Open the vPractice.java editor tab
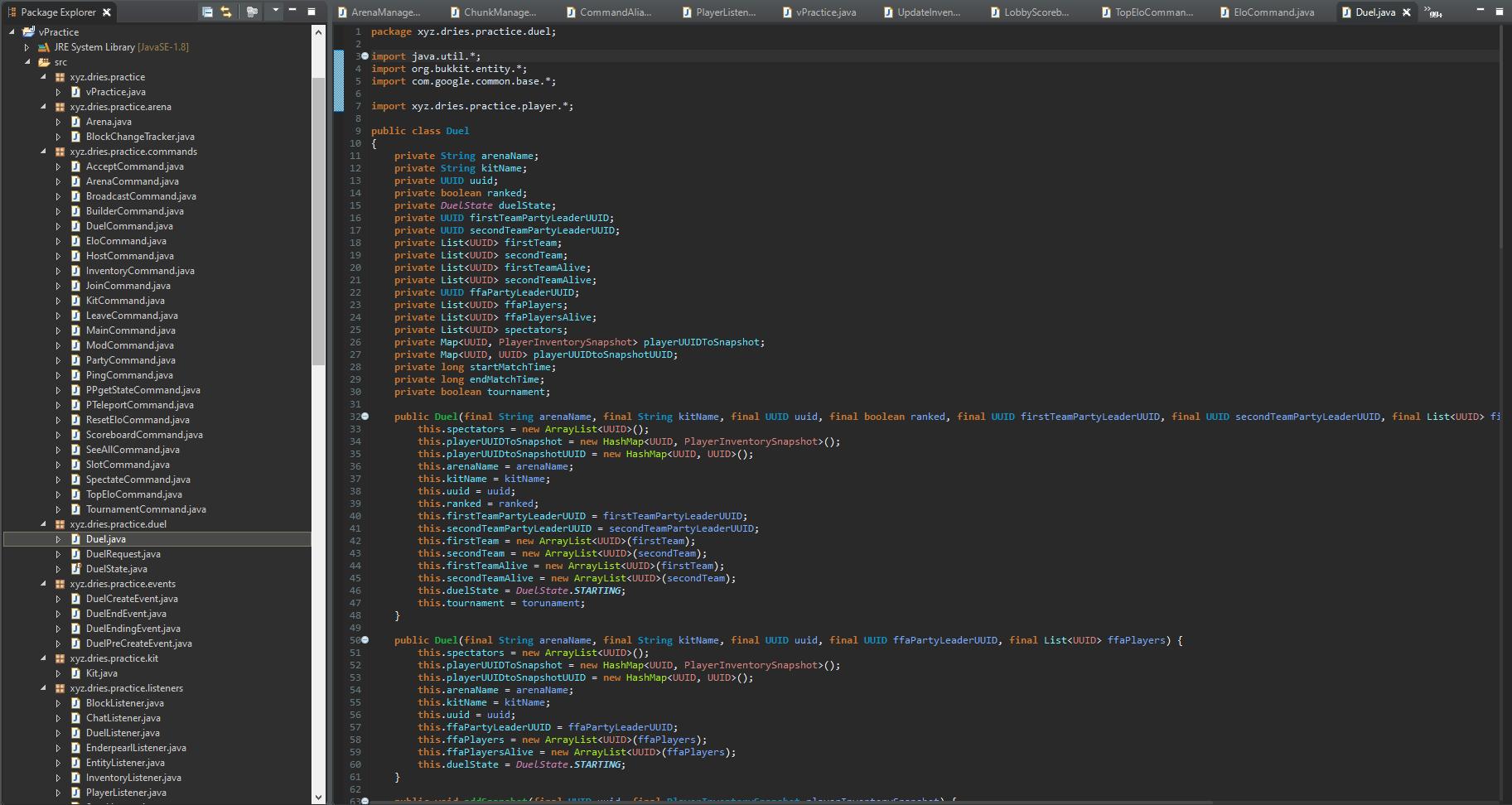Screen dimensions: 1512x805 (x=825, y=12)
